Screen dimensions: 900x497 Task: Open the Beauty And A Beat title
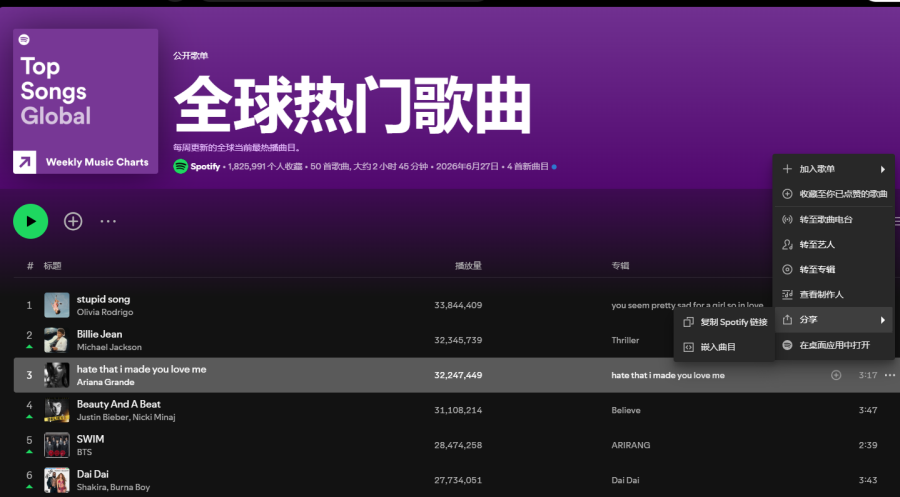coord(119,404)
